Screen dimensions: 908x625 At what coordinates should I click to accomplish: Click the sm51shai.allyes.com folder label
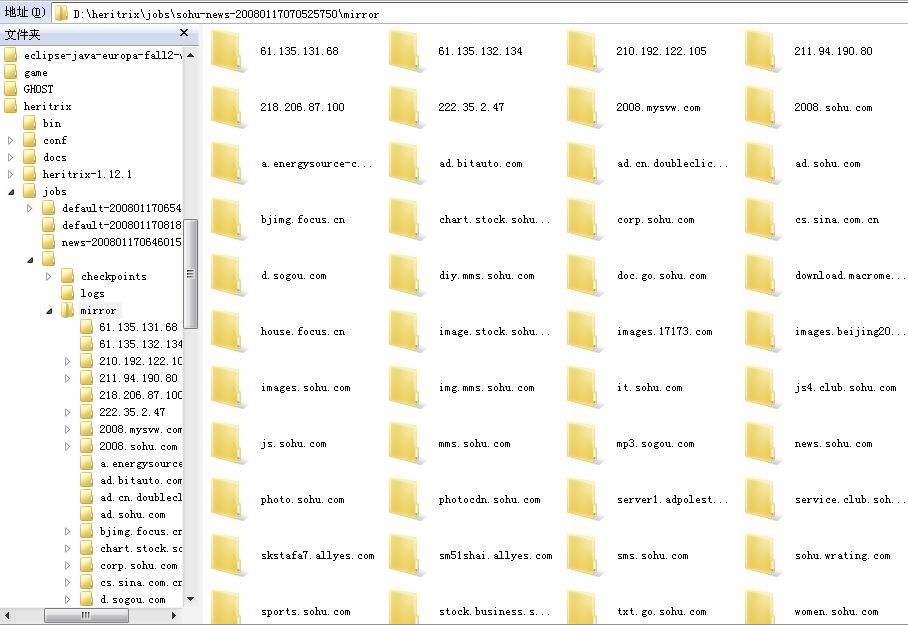495,555
